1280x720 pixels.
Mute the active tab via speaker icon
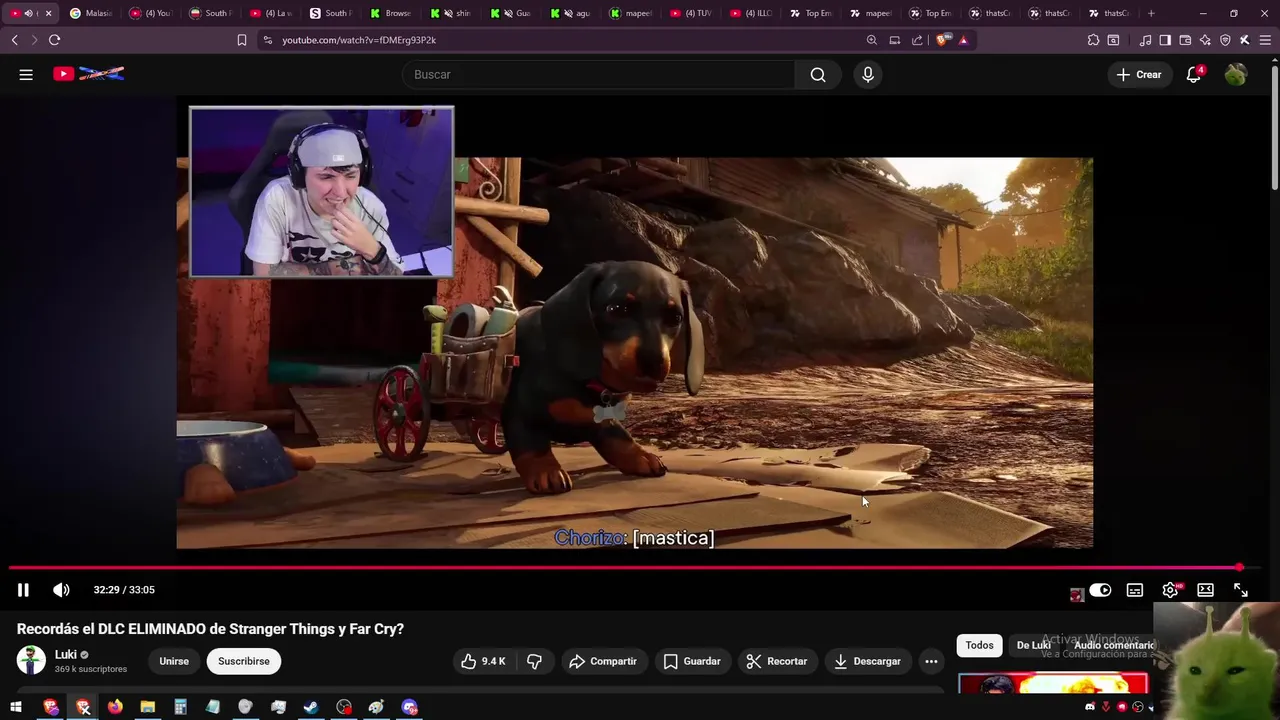pos(28,13)
